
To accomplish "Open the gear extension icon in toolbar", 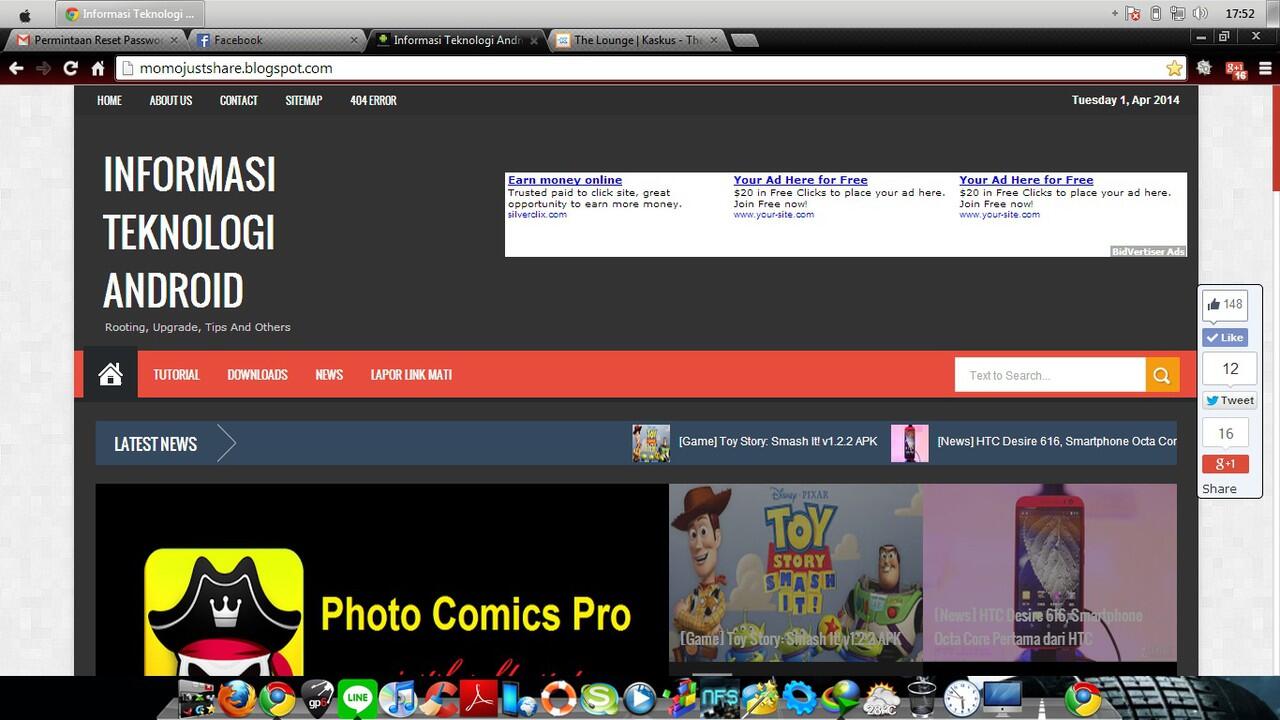I will 1204,68.
